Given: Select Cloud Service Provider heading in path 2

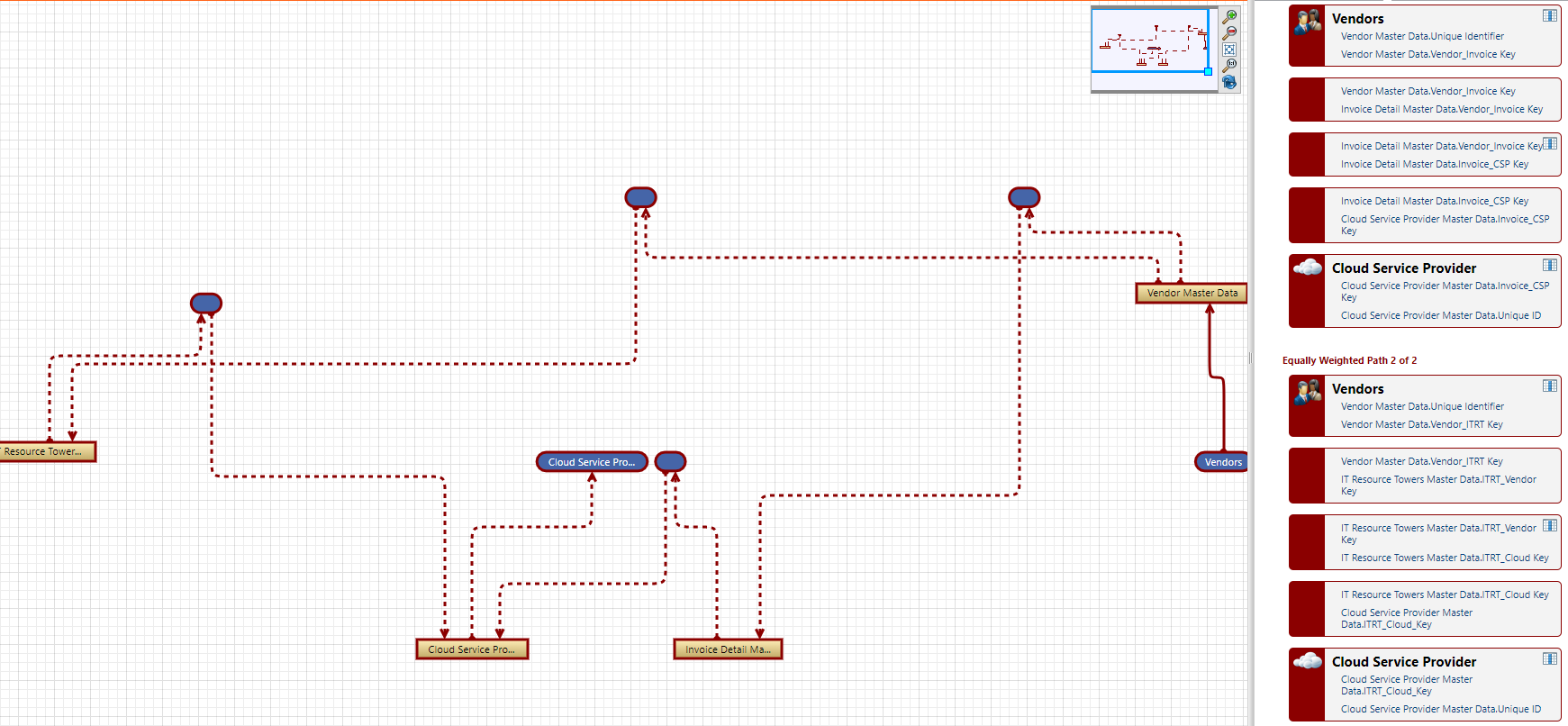Looking at the screenshot, I should coord(1404,662).
